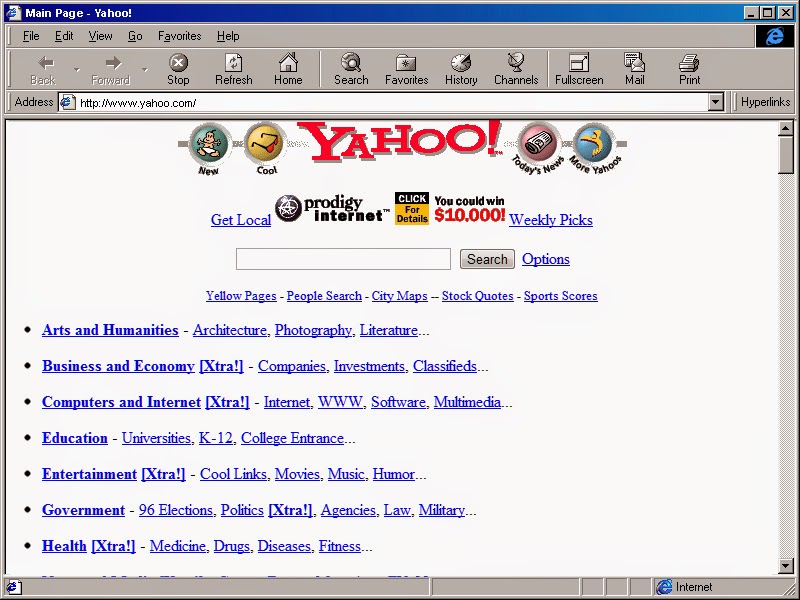Open the Multimedia link
Image resolution: width=800 pixels, height=600 pixels.
click(x=467, y=402)
